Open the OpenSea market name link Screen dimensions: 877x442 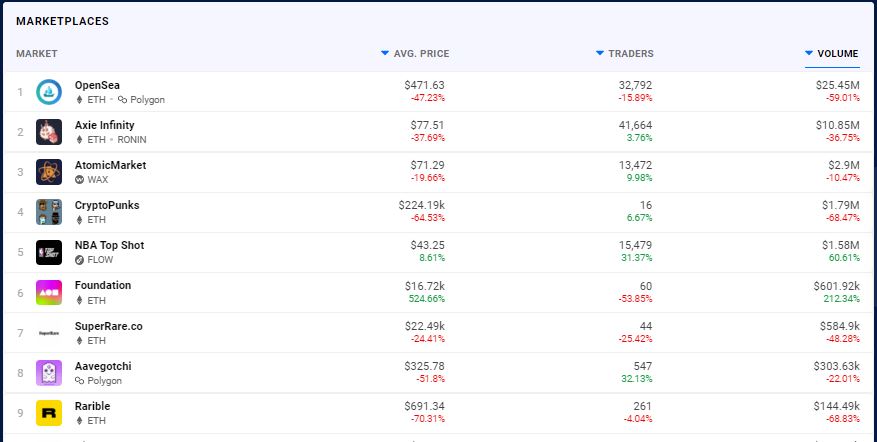[x=97, y=85]
